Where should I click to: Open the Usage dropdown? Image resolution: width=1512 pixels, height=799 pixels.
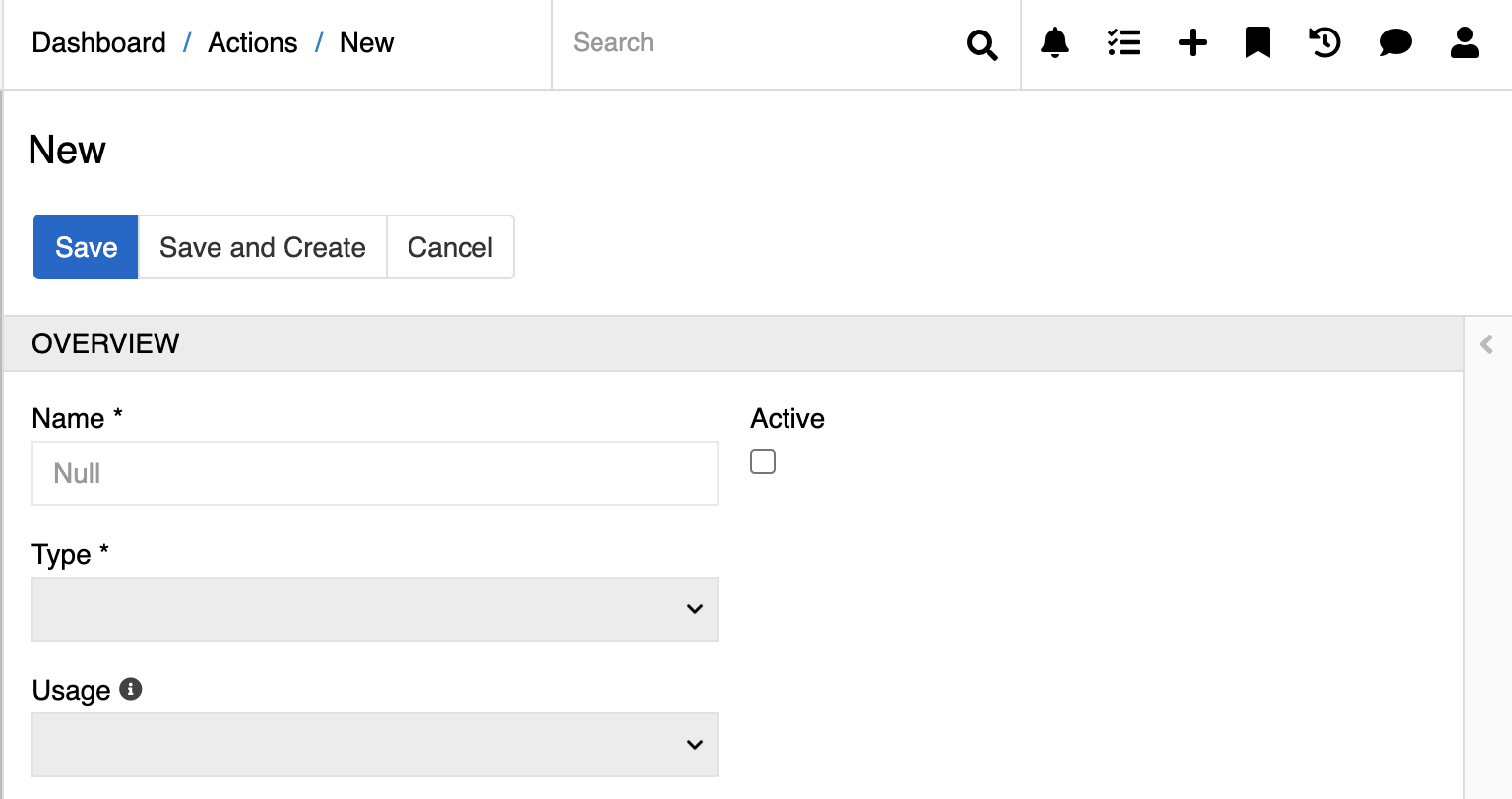(375, 745)
